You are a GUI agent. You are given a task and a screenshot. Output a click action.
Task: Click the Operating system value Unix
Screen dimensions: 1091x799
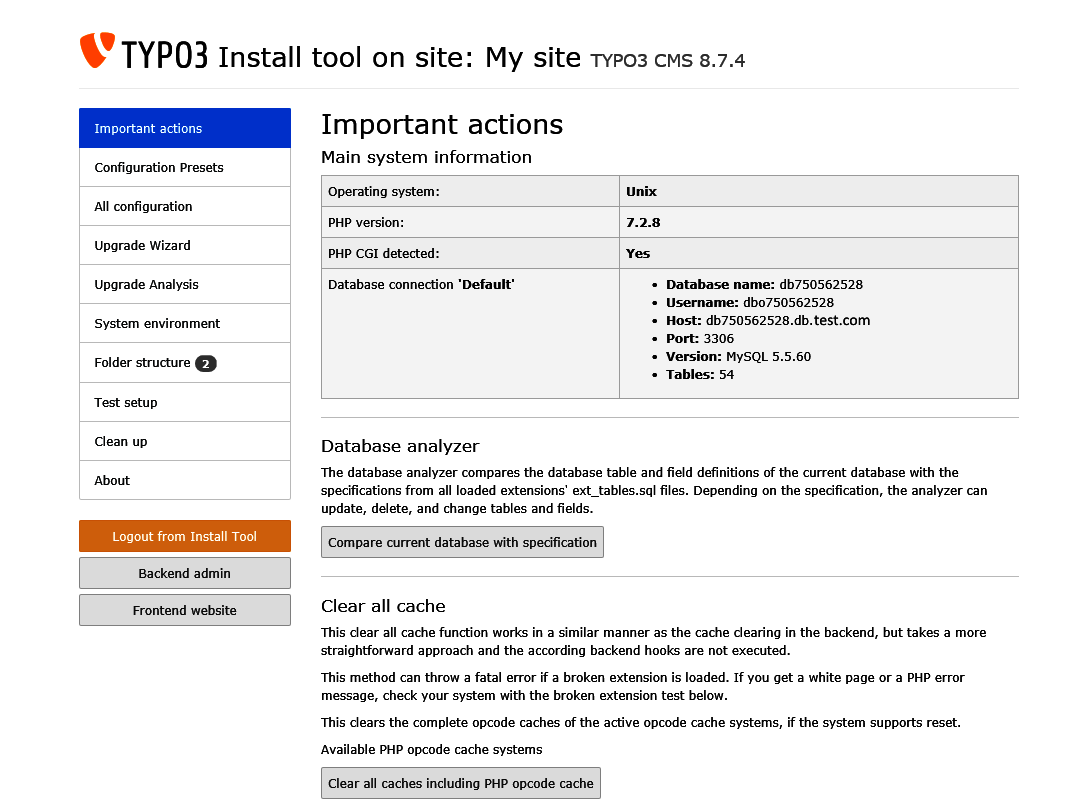pos(641,191)
